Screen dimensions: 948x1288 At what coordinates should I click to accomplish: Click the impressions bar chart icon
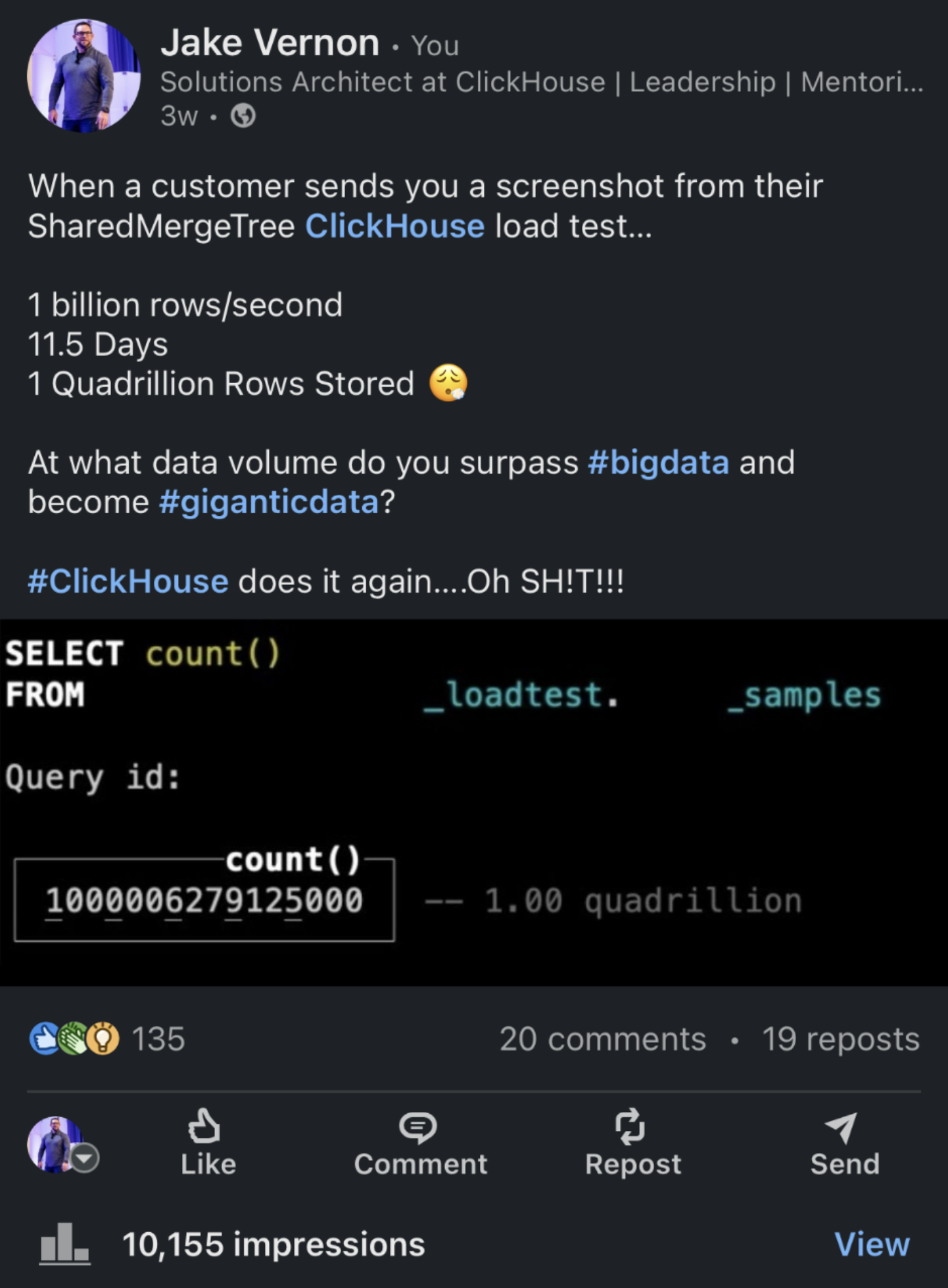64,1243
